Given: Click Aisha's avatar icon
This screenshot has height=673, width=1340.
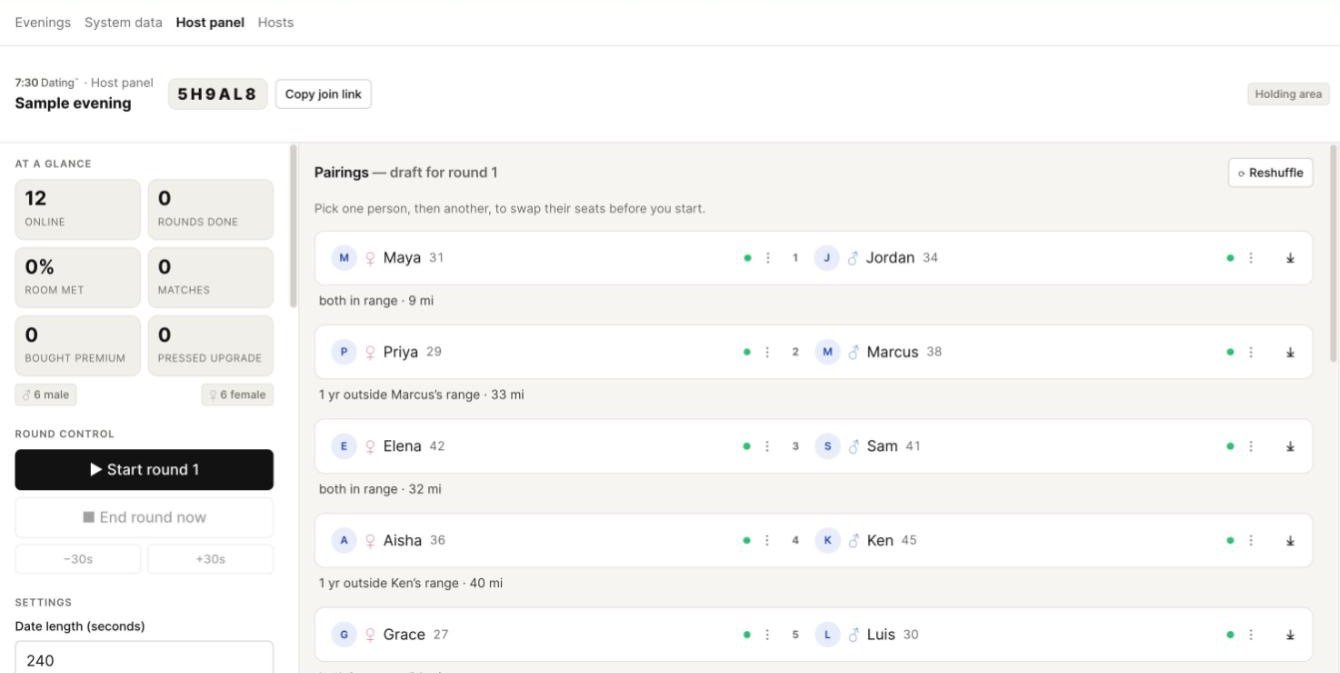Looking at the screenshot, I should [344, 541].
